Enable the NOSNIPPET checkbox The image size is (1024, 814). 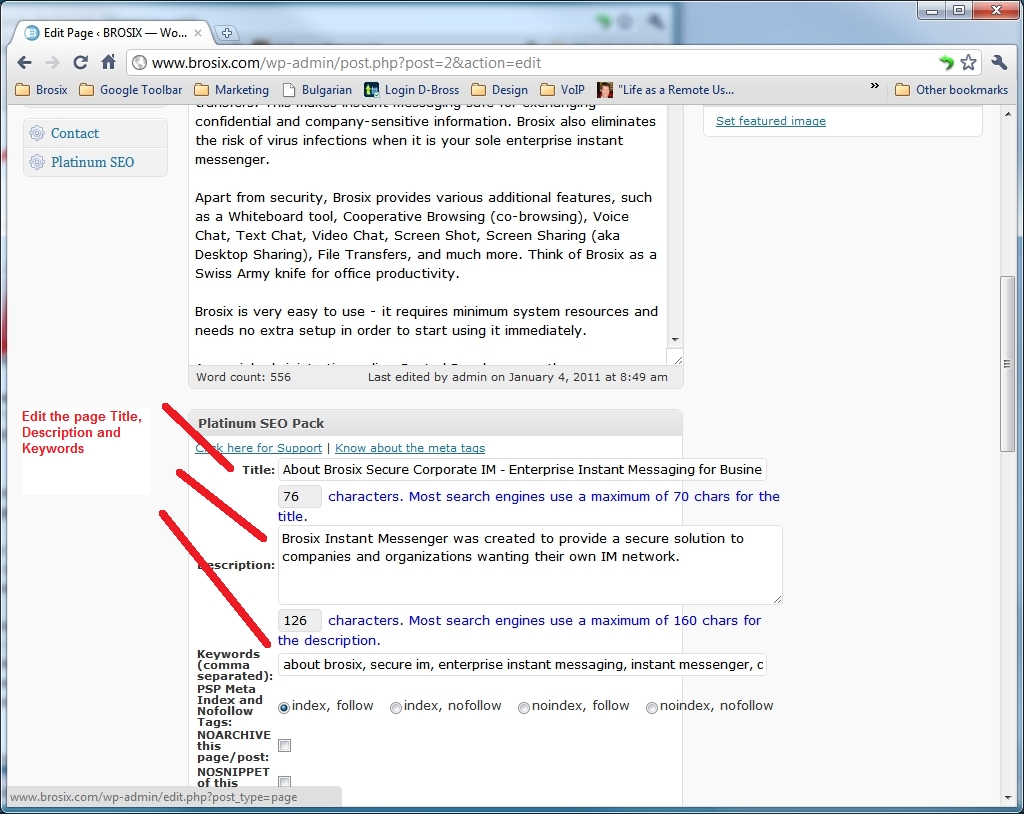tap(285, 781)
